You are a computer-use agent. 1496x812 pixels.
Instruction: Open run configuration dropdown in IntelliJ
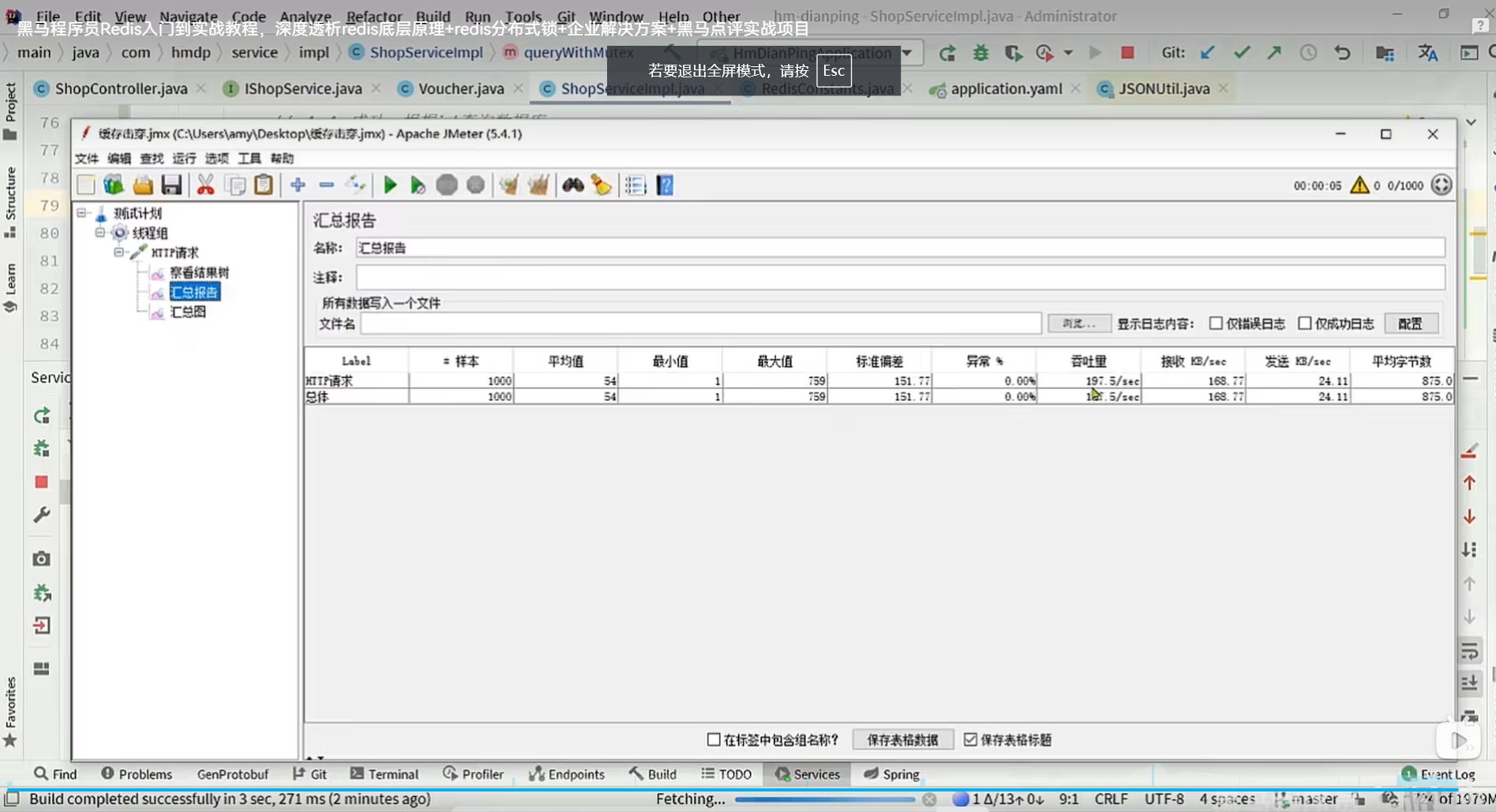click(907, 53)
